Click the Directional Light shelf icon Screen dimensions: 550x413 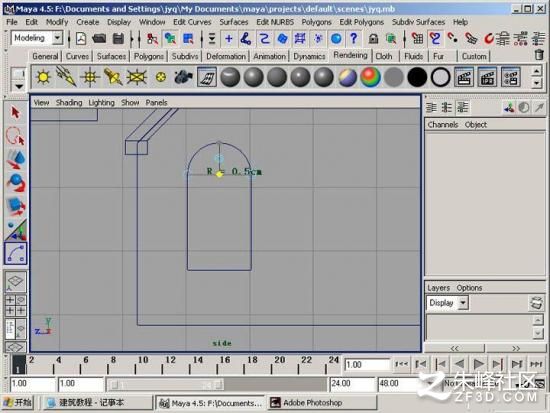[x=66, y=77]
